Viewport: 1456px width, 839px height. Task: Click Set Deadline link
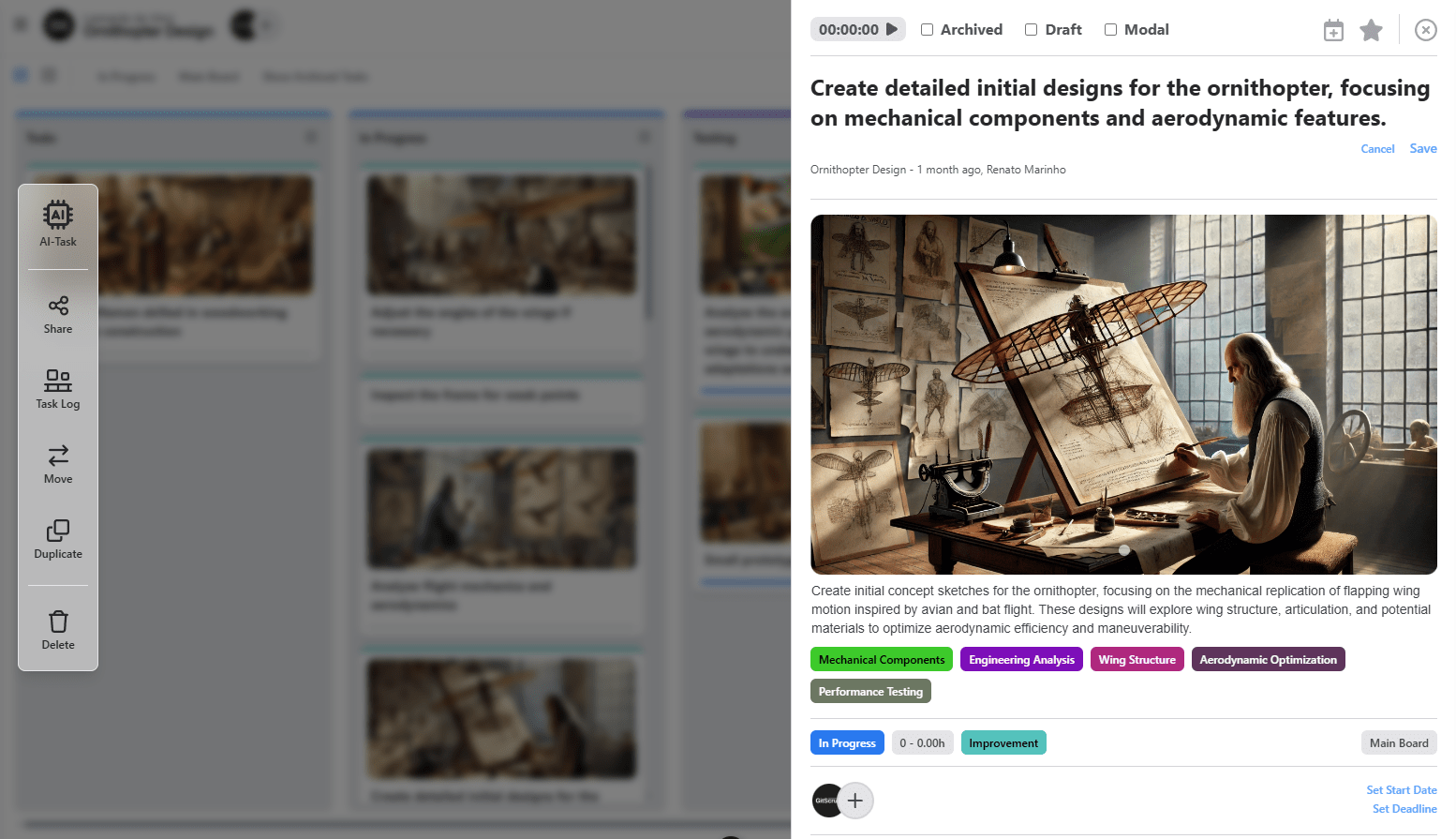pyautogui.click(x=1404, y=809)
